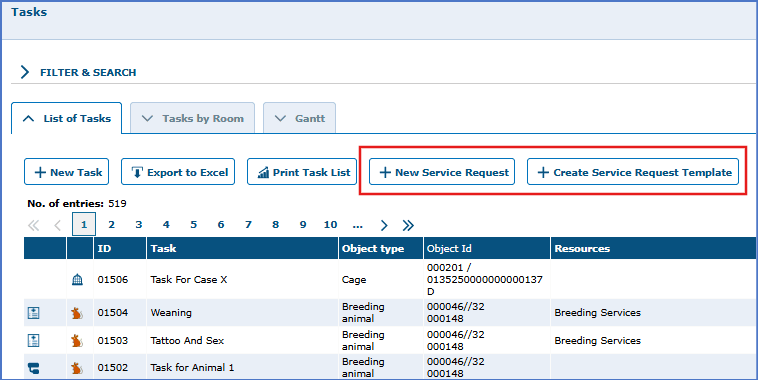The height and width of the screenshot is (380, 758).
Task: Open the service request icon for Weaning row
Action: tap(33, 313)
